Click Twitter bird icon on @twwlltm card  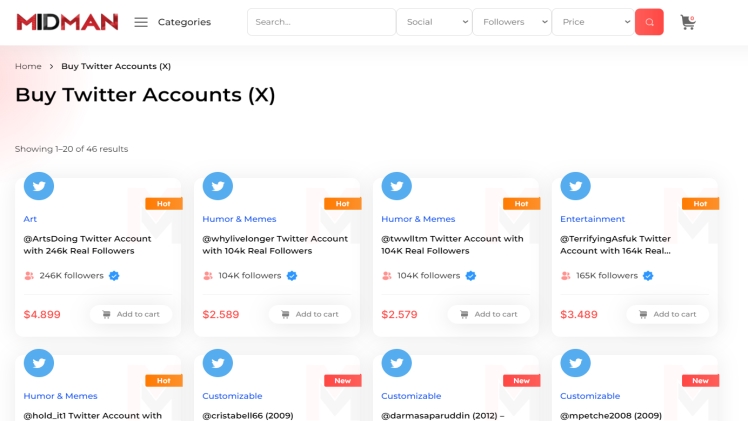[396, 186]
